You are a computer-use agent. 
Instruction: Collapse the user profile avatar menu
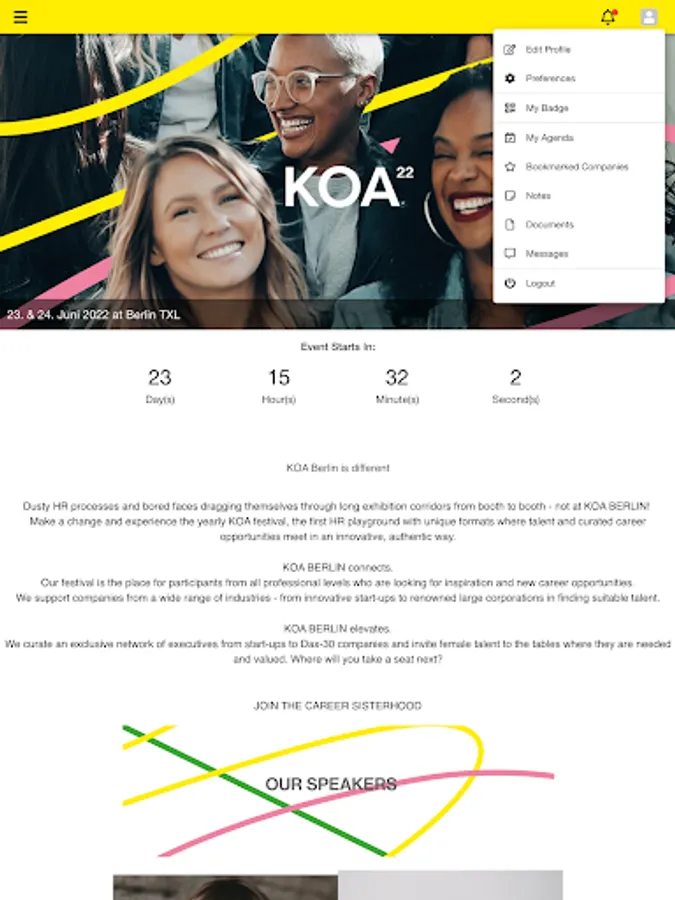[x=649, y=17]
